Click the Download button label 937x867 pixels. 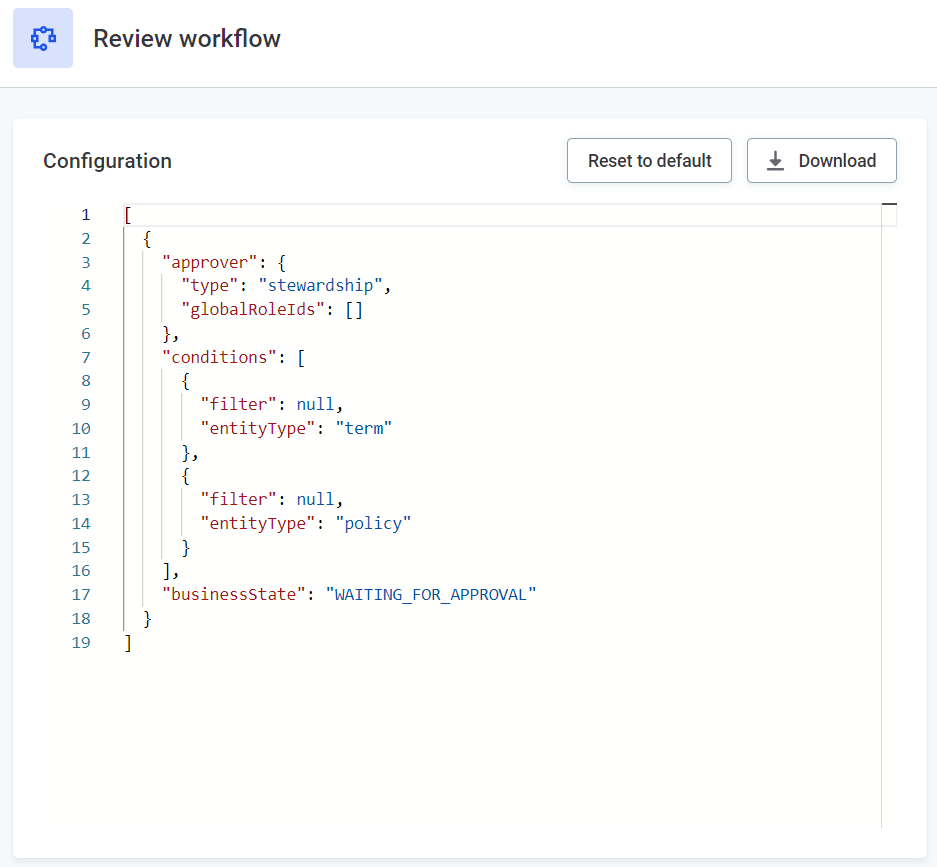[837, 161]
